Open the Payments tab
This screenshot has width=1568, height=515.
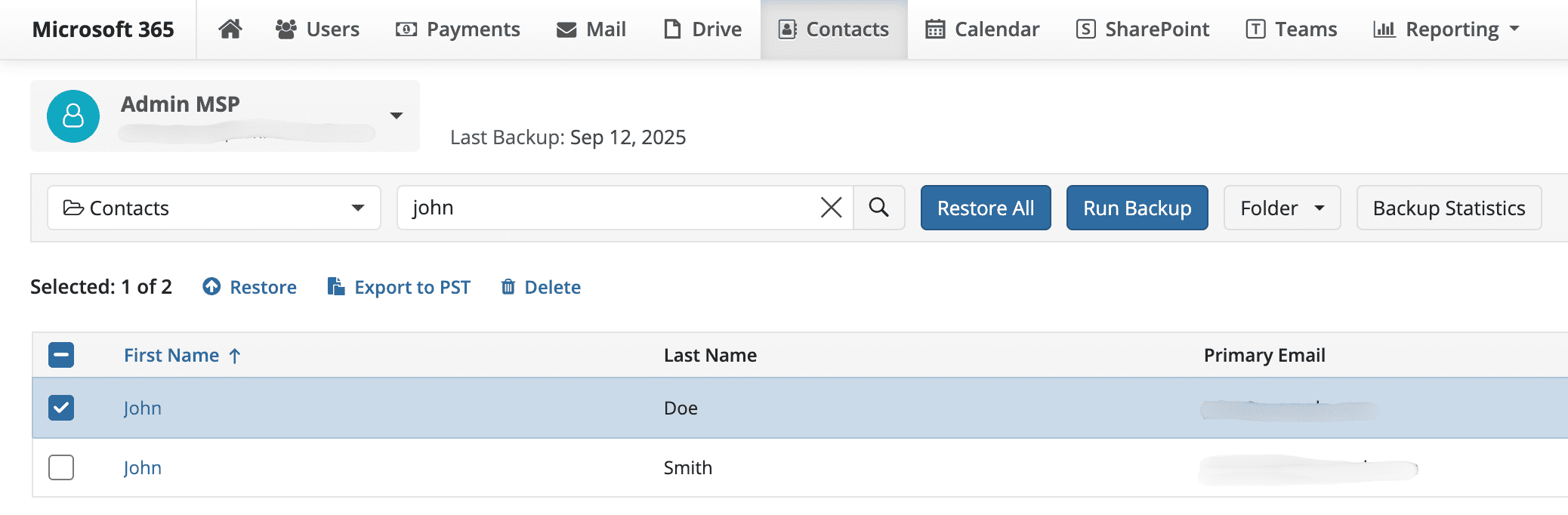pyautogui.click(x=458, y=29)
